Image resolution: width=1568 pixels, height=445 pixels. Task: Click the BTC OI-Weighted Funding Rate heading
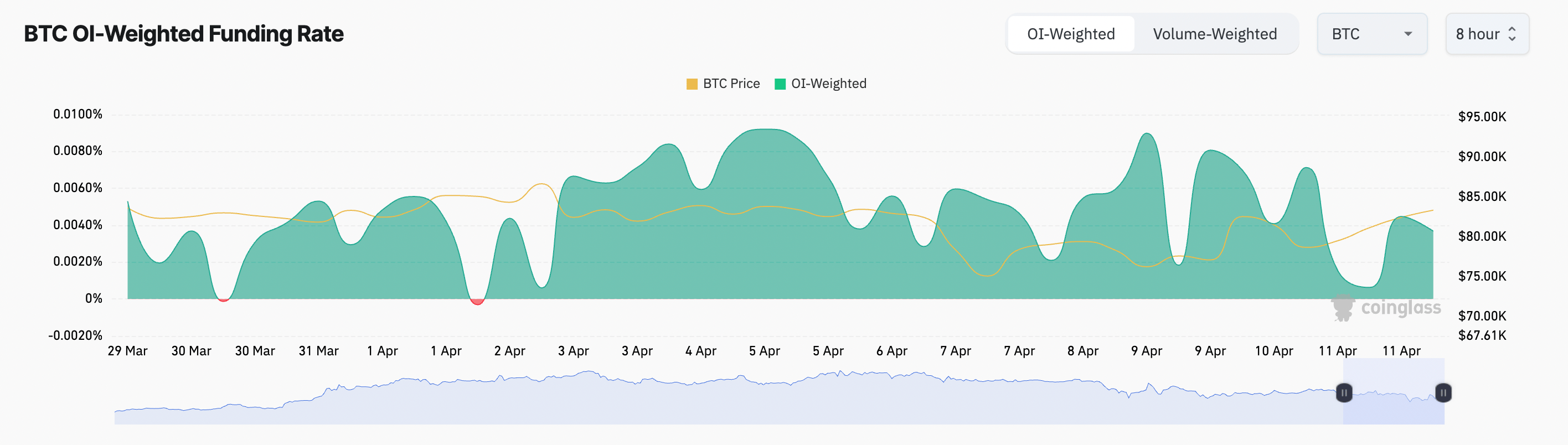(x=184, y=34)
